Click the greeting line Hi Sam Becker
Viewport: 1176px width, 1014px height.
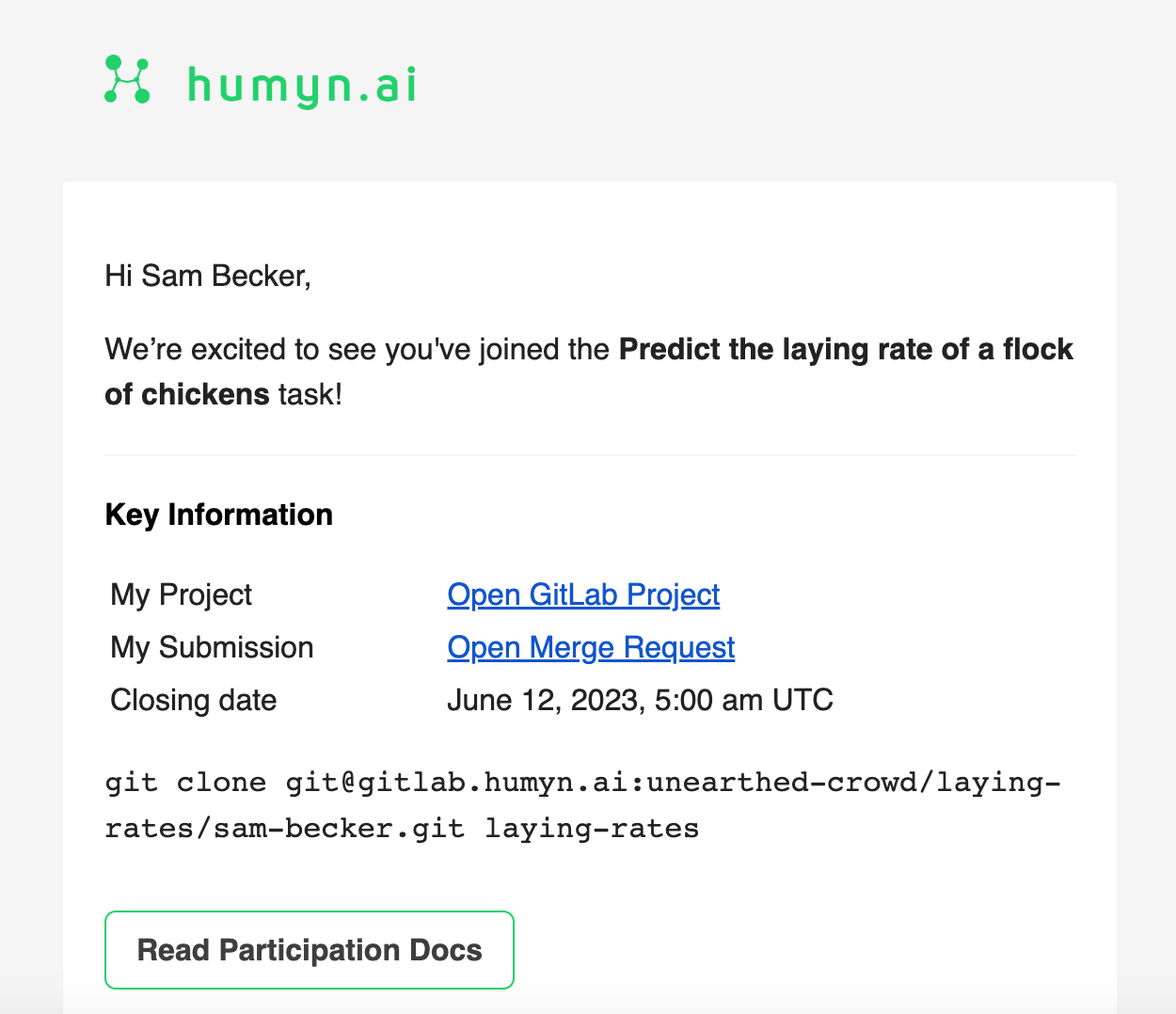pyautogui.click(x=208, y=276)
